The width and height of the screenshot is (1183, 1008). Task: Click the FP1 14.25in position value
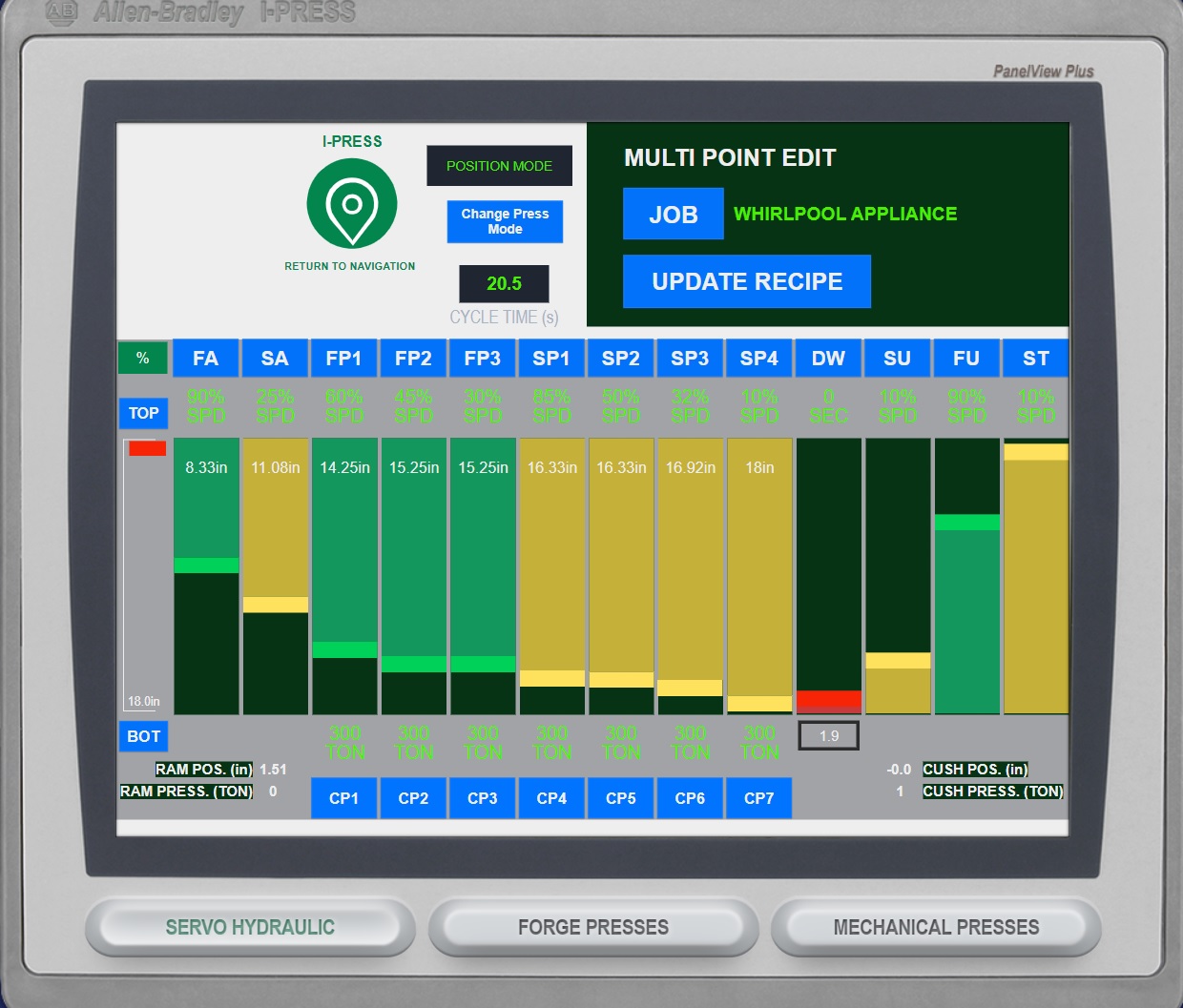(344, 467)
